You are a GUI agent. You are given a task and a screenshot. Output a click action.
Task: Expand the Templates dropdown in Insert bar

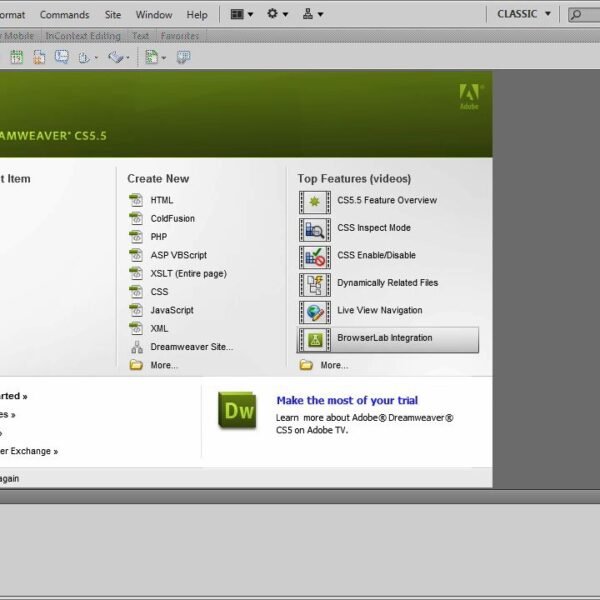(155, 57)
